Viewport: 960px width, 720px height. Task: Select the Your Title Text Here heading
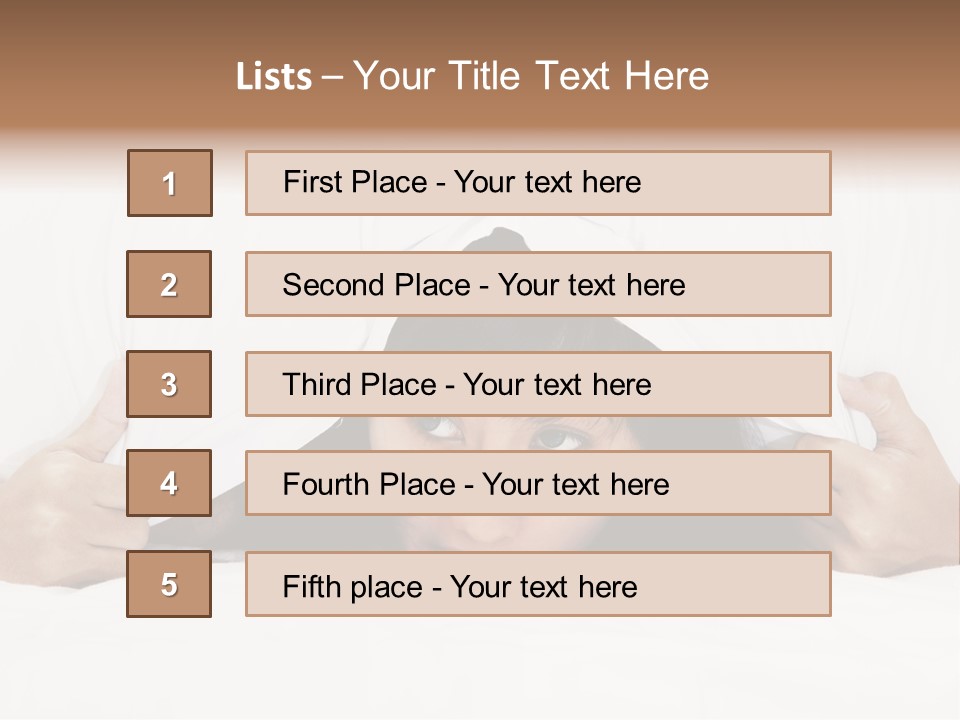[x=531, y=76]
